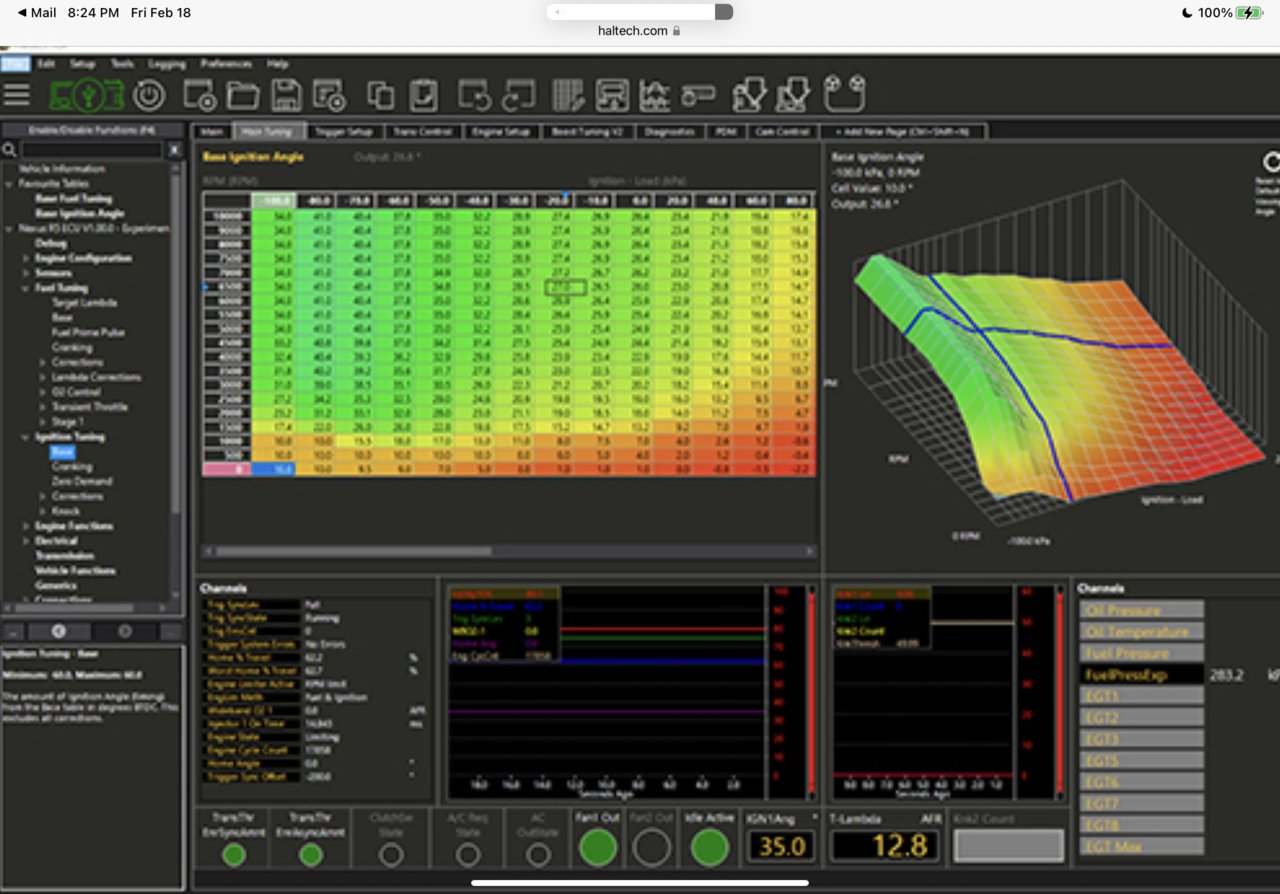Click the Fuel Pressure channel button
Viewport: 1280px width, 894px height.
(x=1141, y=654)
